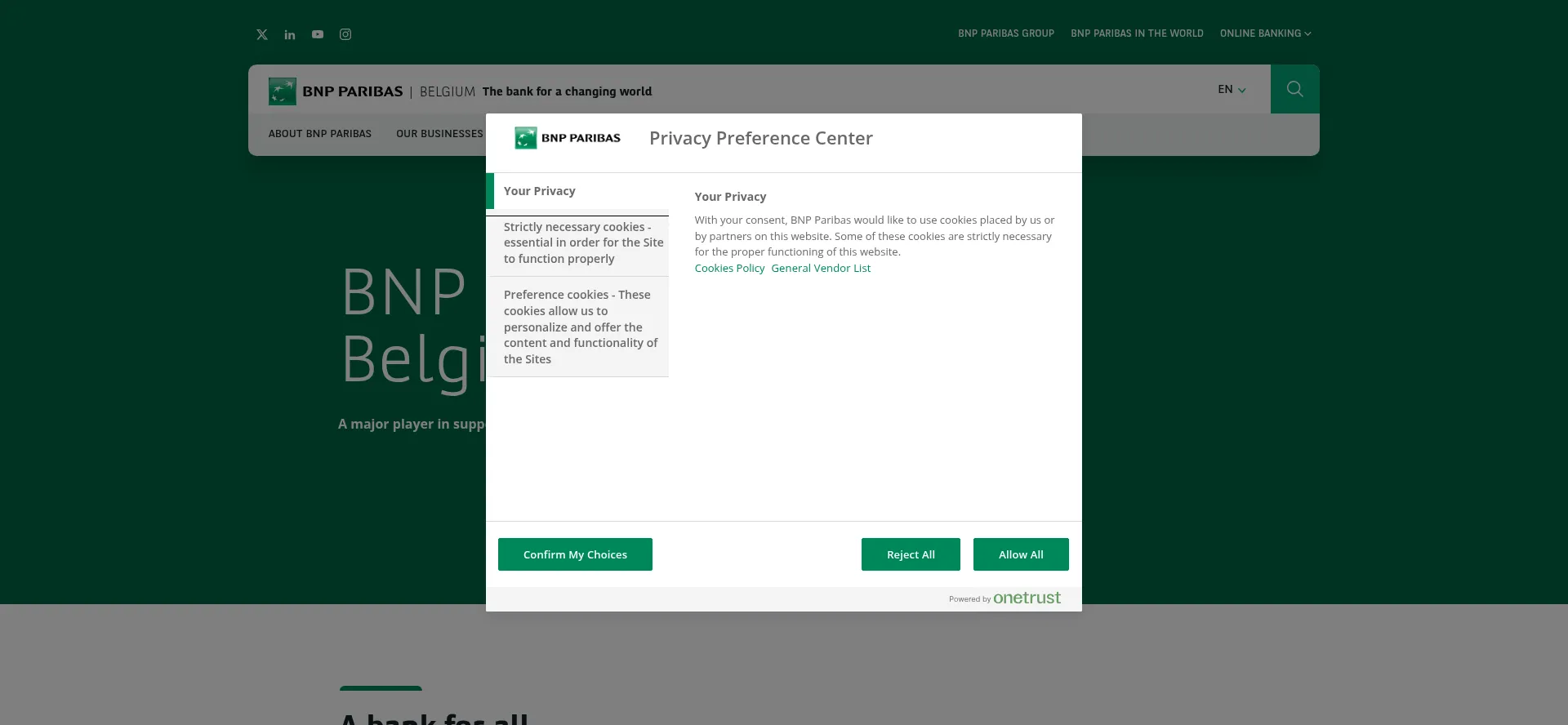Go to BNP Paribas Group link
Image resolution: width=1568 pixels, height=725 pixels.
[1005, 33]
